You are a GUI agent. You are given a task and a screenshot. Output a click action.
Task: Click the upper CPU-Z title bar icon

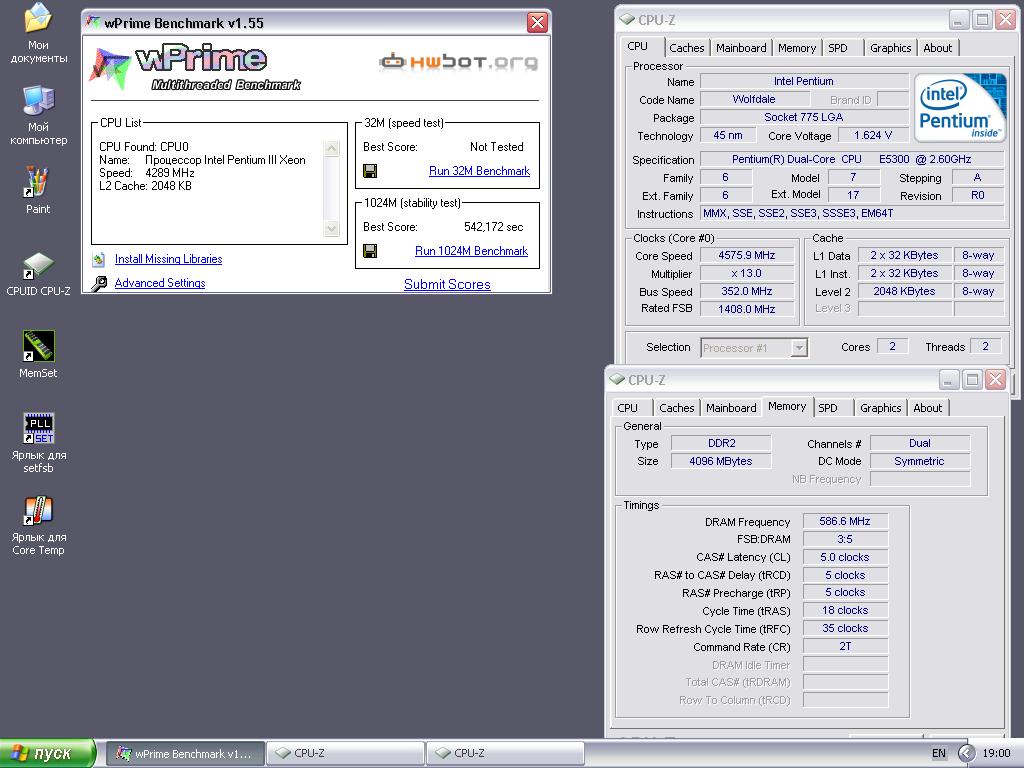(627, 20)
